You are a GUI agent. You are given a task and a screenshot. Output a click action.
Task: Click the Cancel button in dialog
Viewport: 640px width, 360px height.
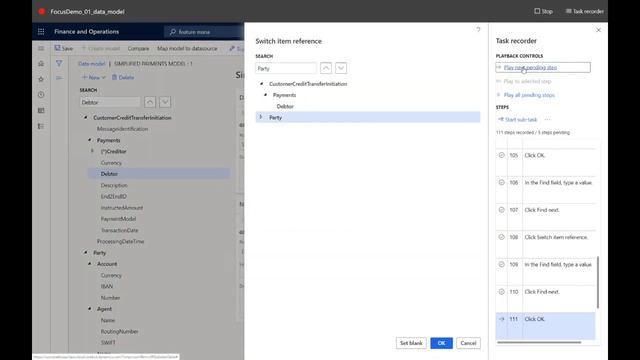[x=468, y=343]
